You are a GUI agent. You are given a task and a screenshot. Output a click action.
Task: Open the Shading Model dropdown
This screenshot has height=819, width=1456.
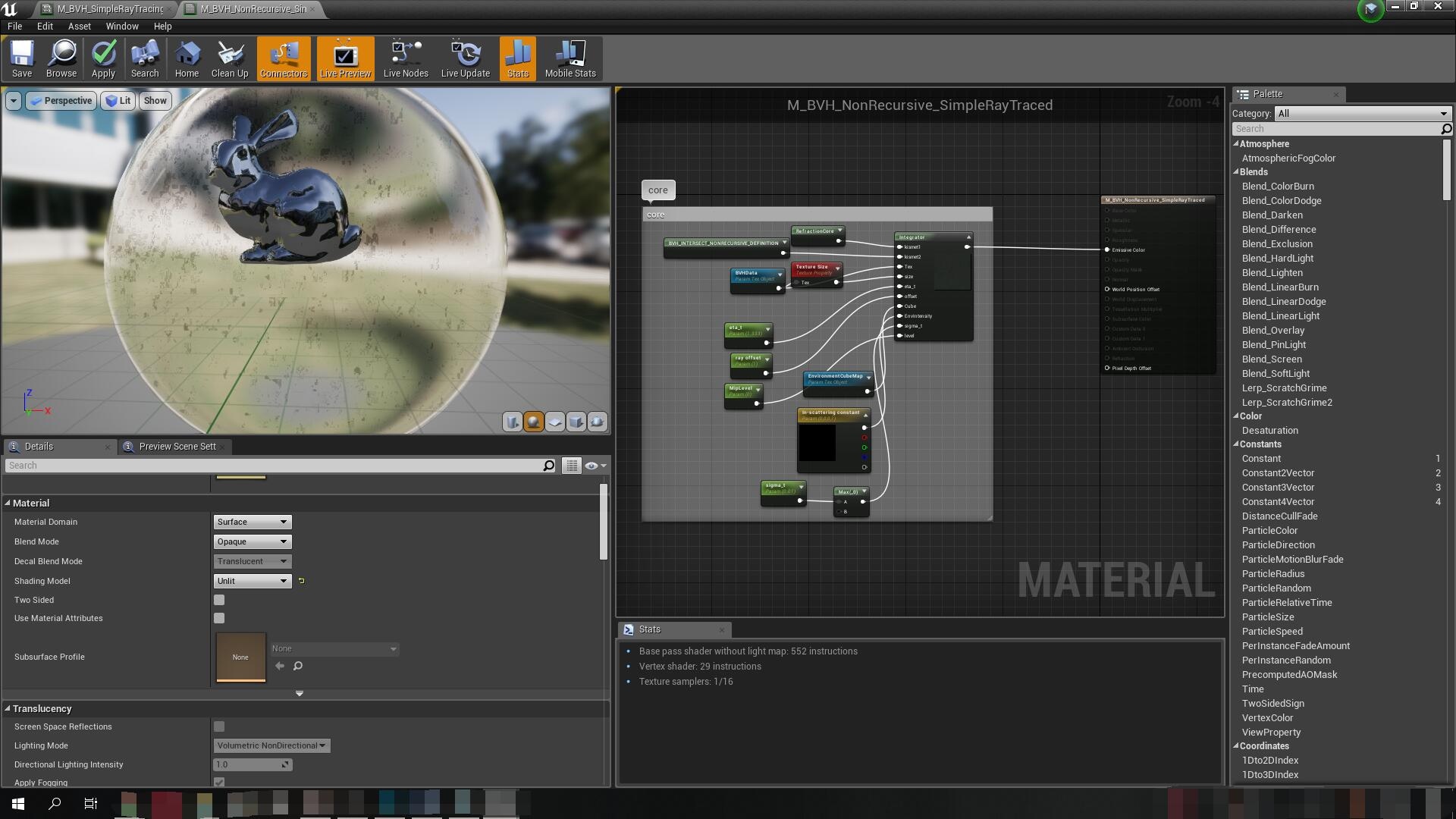pos(252,581)
